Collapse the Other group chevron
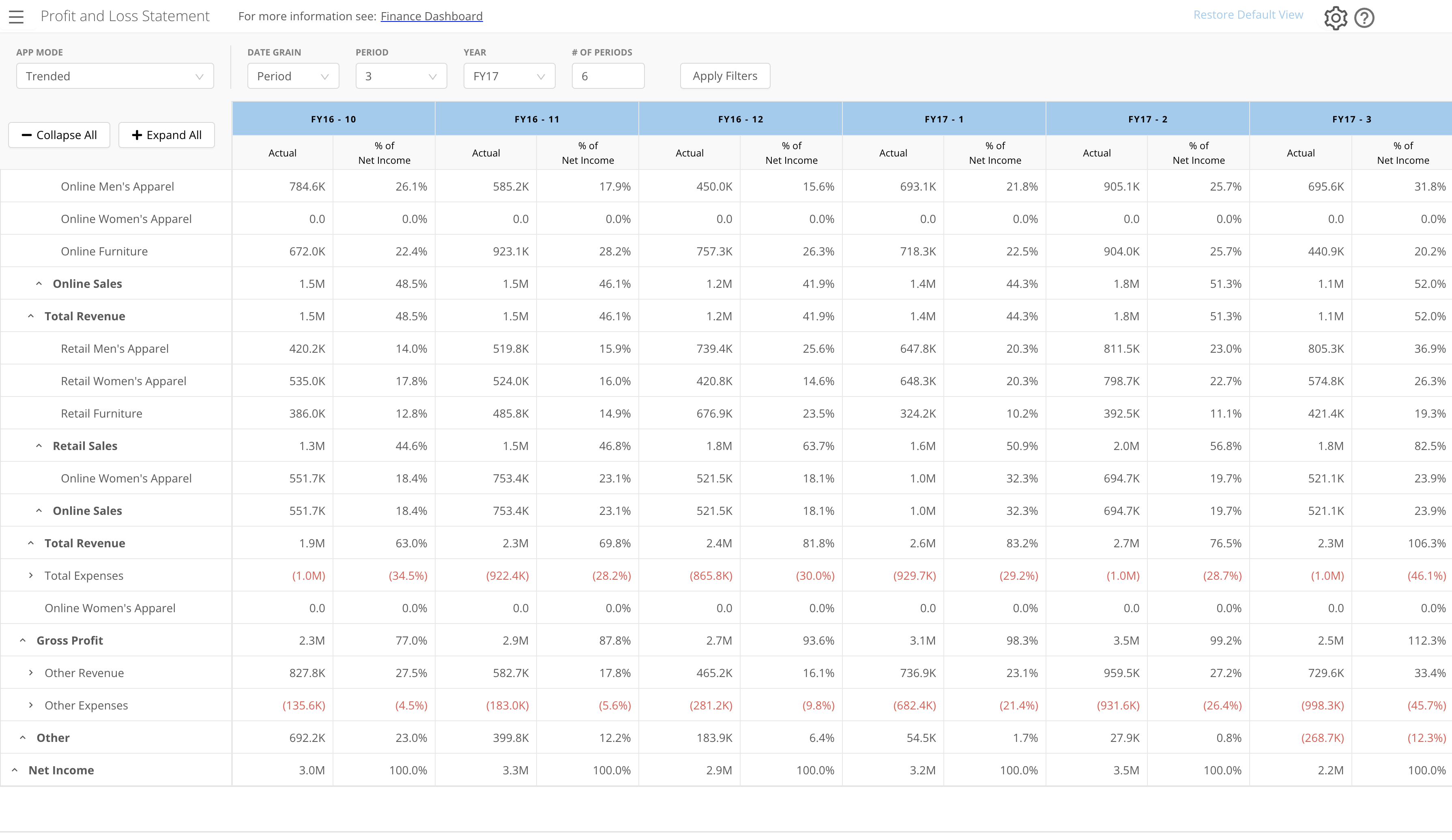 [x=23, y=738]
